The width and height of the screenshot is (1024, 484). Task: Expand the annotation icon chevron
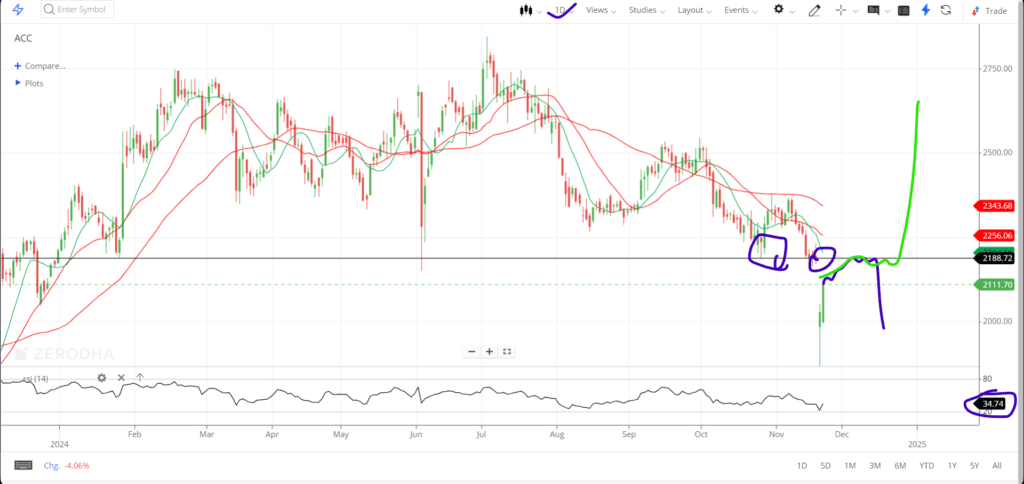[x=888, y=11]
